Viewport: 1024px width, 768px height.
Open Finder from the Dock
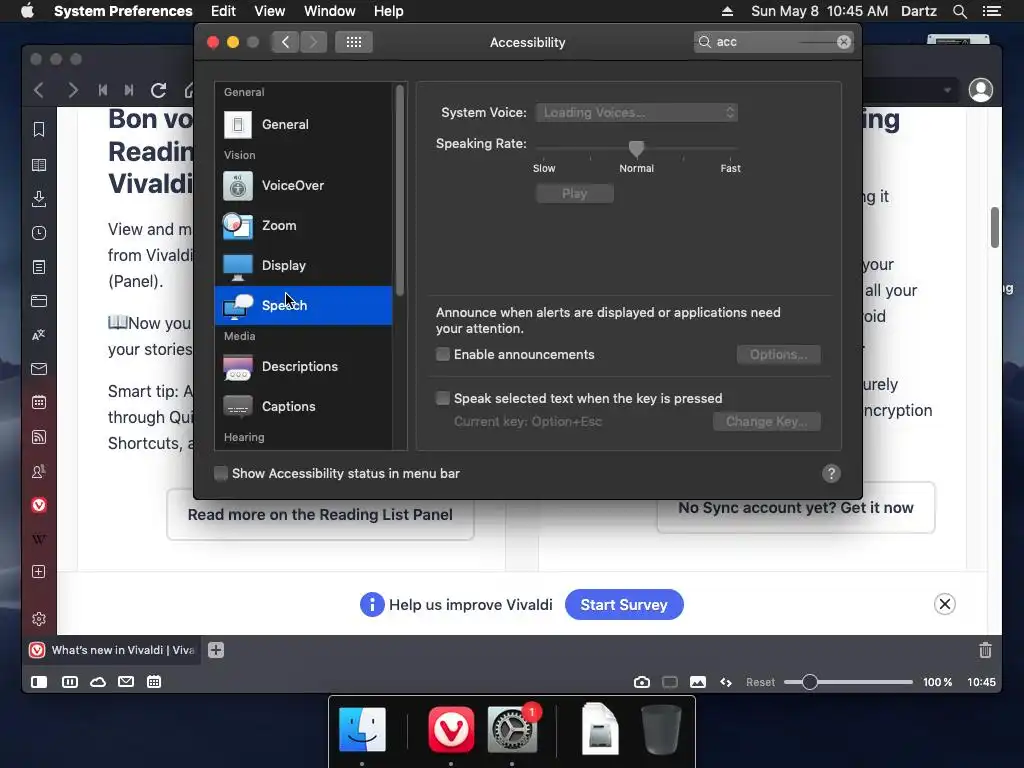(x=362, y=729)
